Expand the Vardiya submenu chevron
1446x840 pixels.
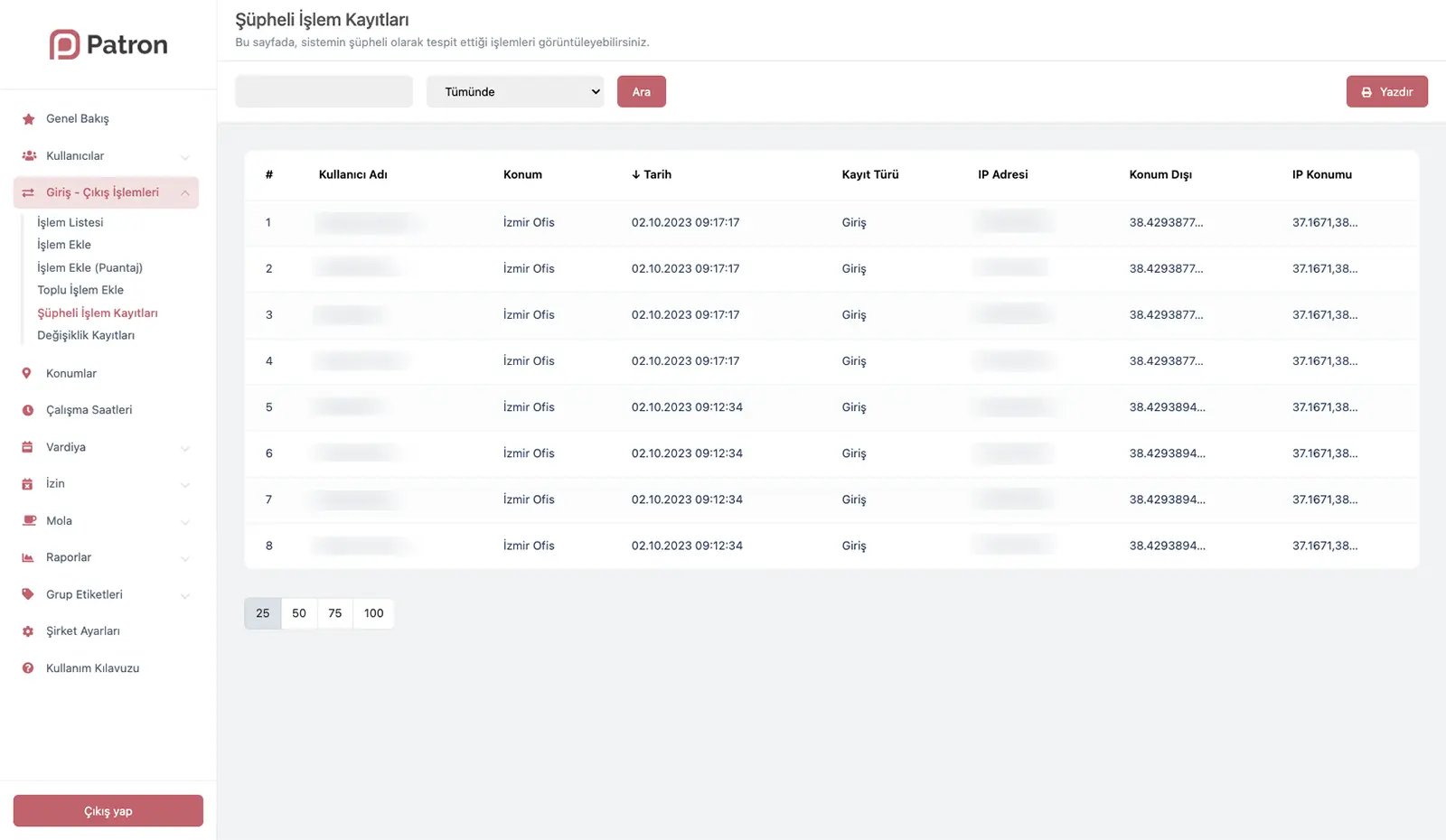coord(185,448)
